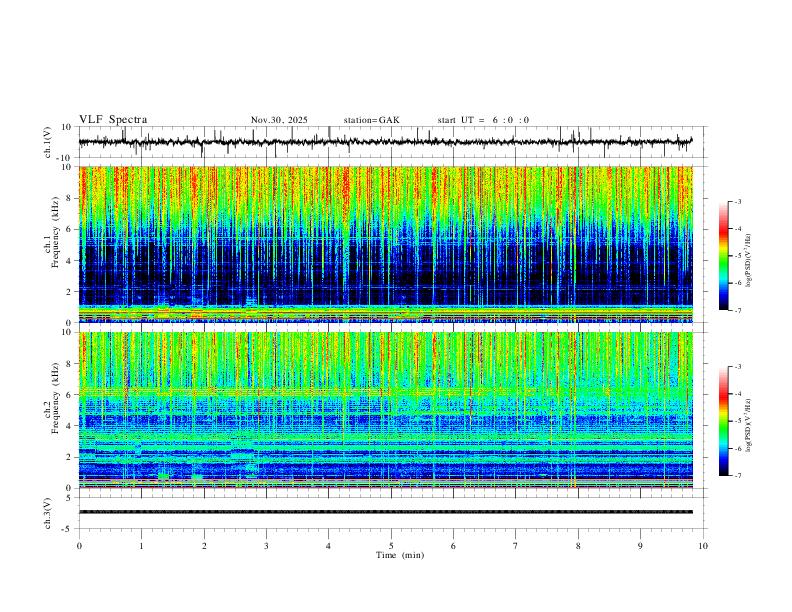Click the ch.1 "Frequency (kHz)" axis label
The image size is (792, 612).
tap(55, 232)
